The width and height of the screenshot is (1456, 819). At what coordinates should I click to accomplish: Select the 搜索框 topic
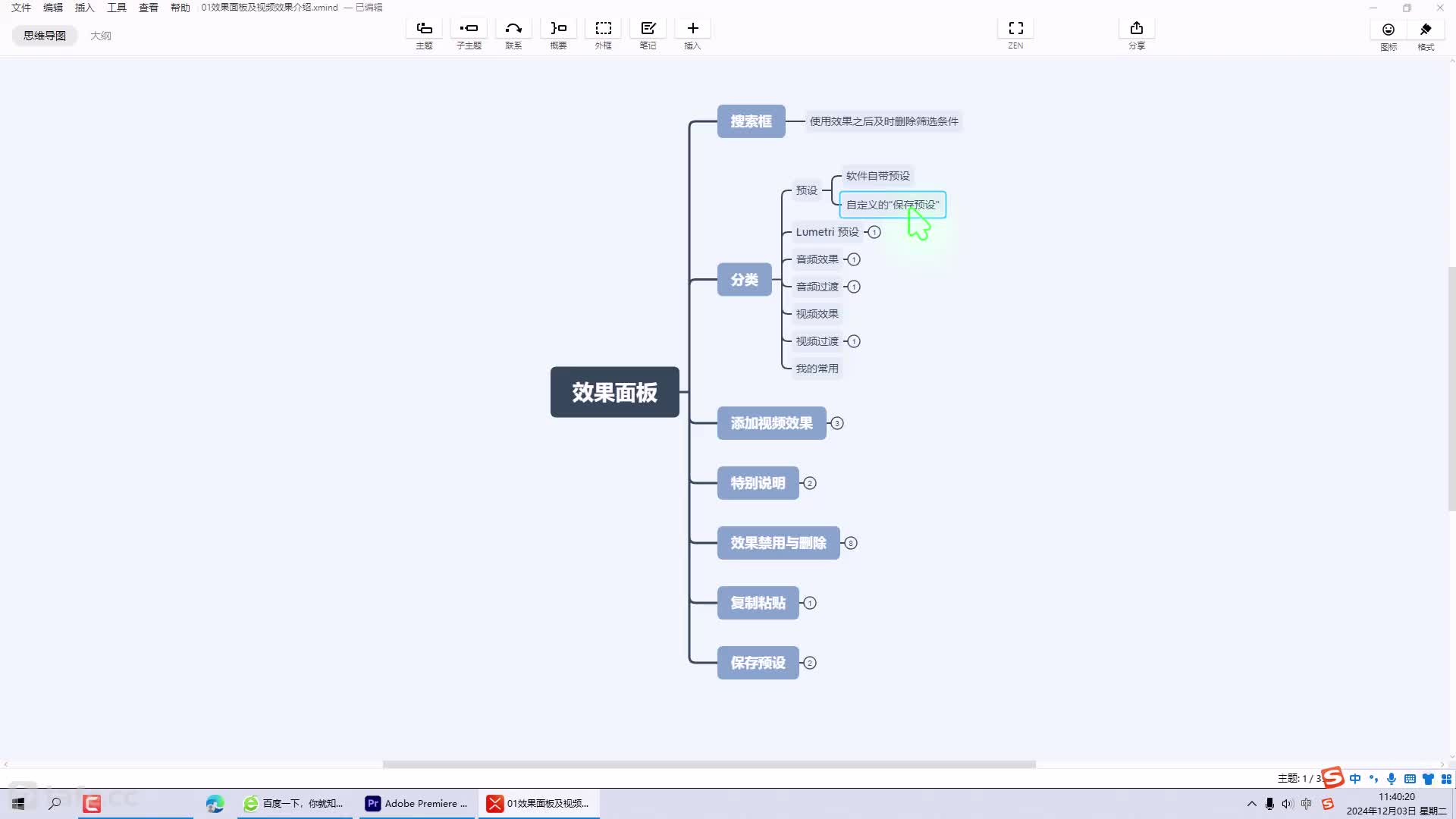(x=751, y=121)
